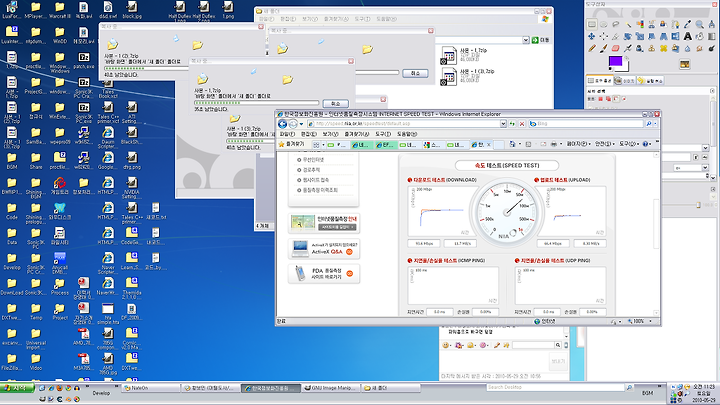720x405 pixels.
Task: Select the Bucket Fill tool
Action: pyautogui.click(x=700, y=36)
